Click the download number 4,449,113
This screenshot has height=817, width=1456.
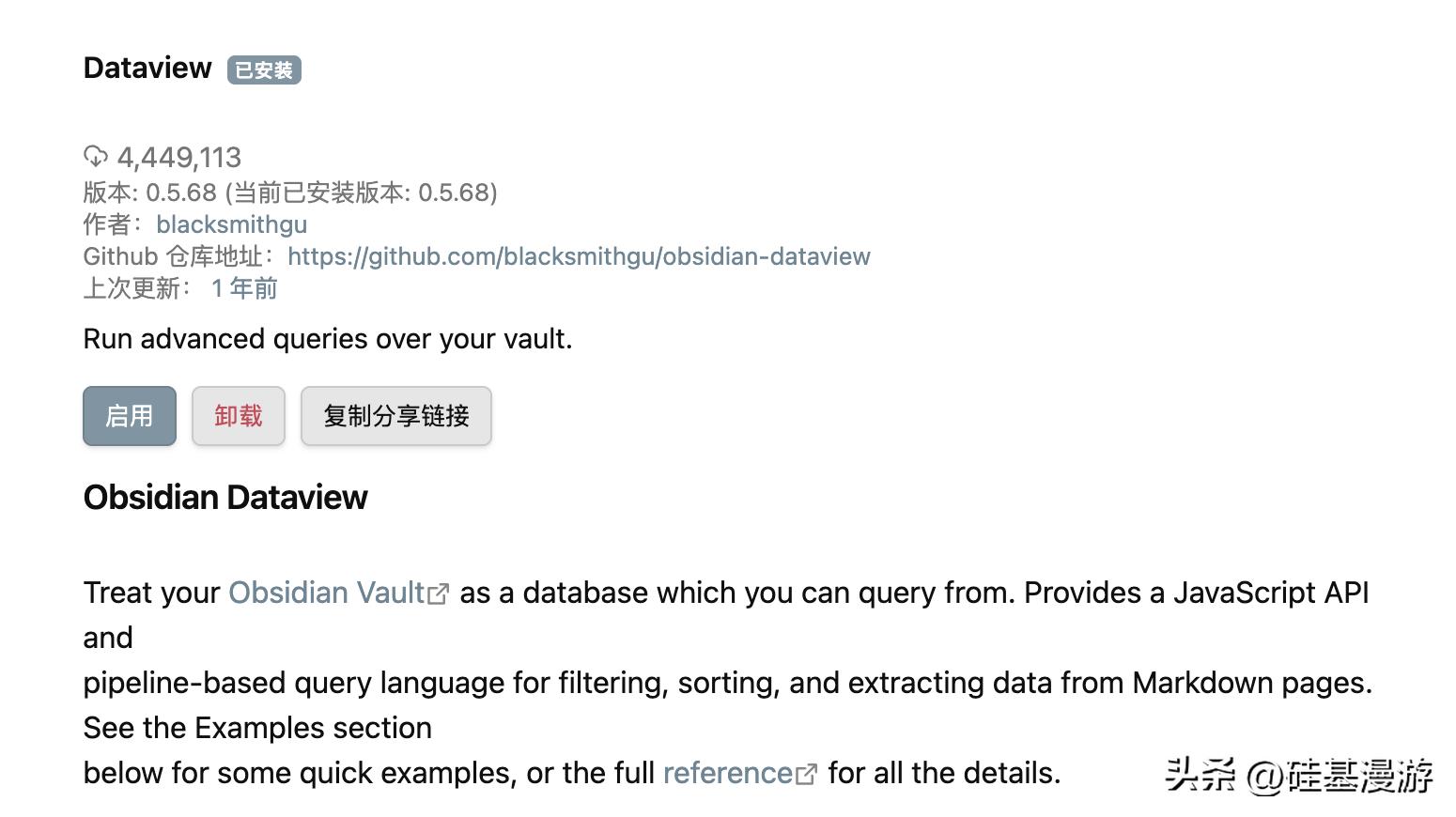click(179, 157)
